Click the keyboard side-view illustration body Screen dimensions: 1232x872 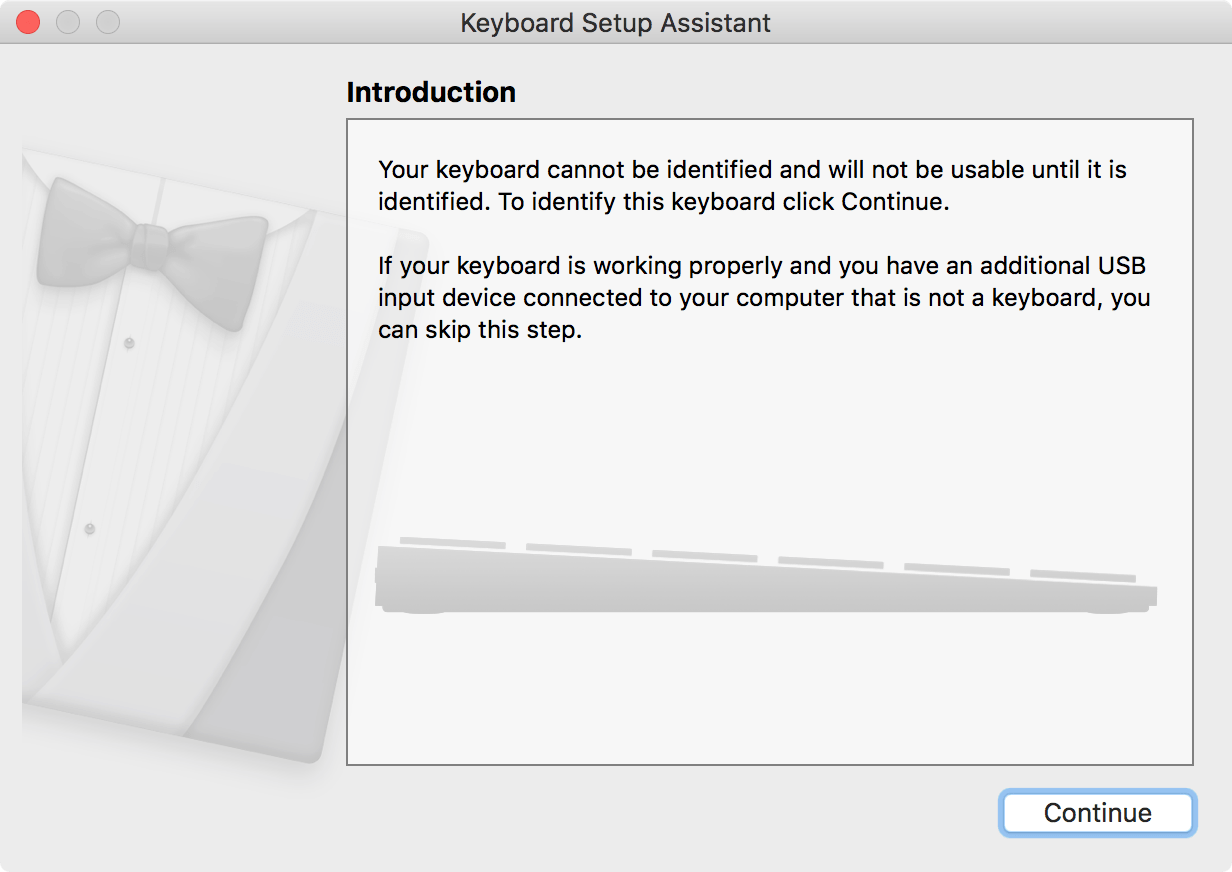click(760, 590)
